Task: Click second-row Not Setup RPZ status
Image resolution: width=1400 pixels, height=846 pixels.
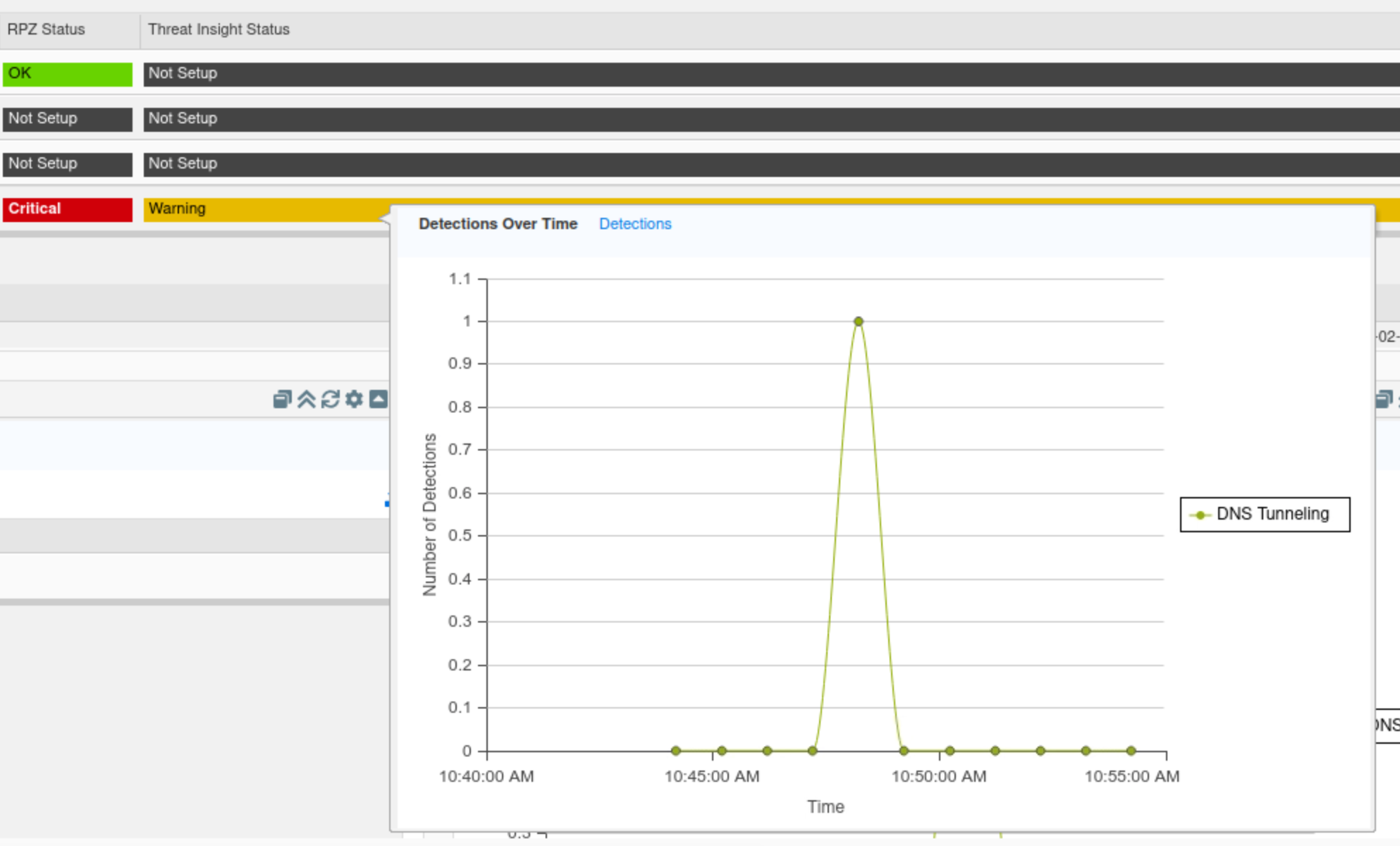Action: 68,119
